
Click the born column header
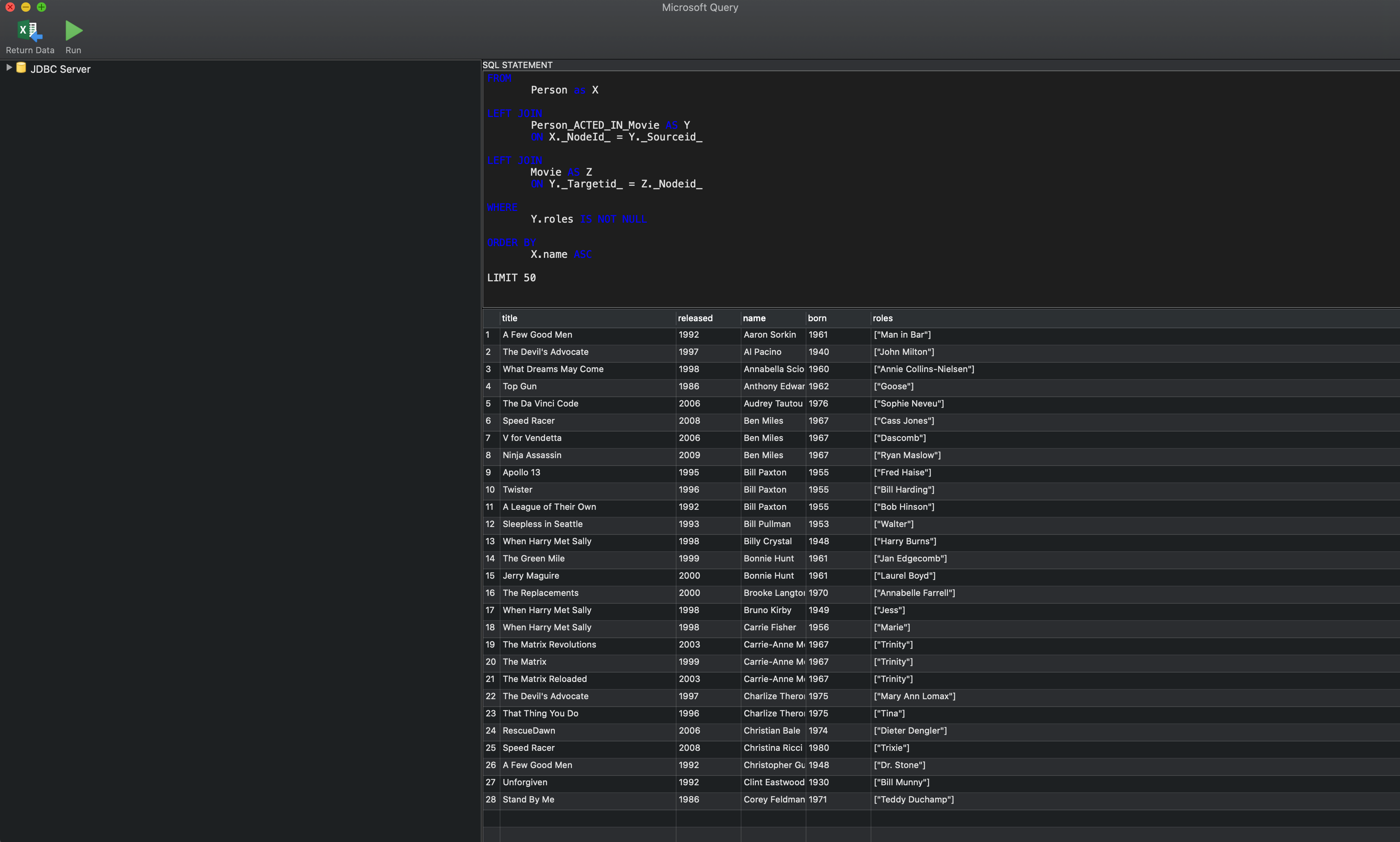pyautogui.click(x=839, y=318)
